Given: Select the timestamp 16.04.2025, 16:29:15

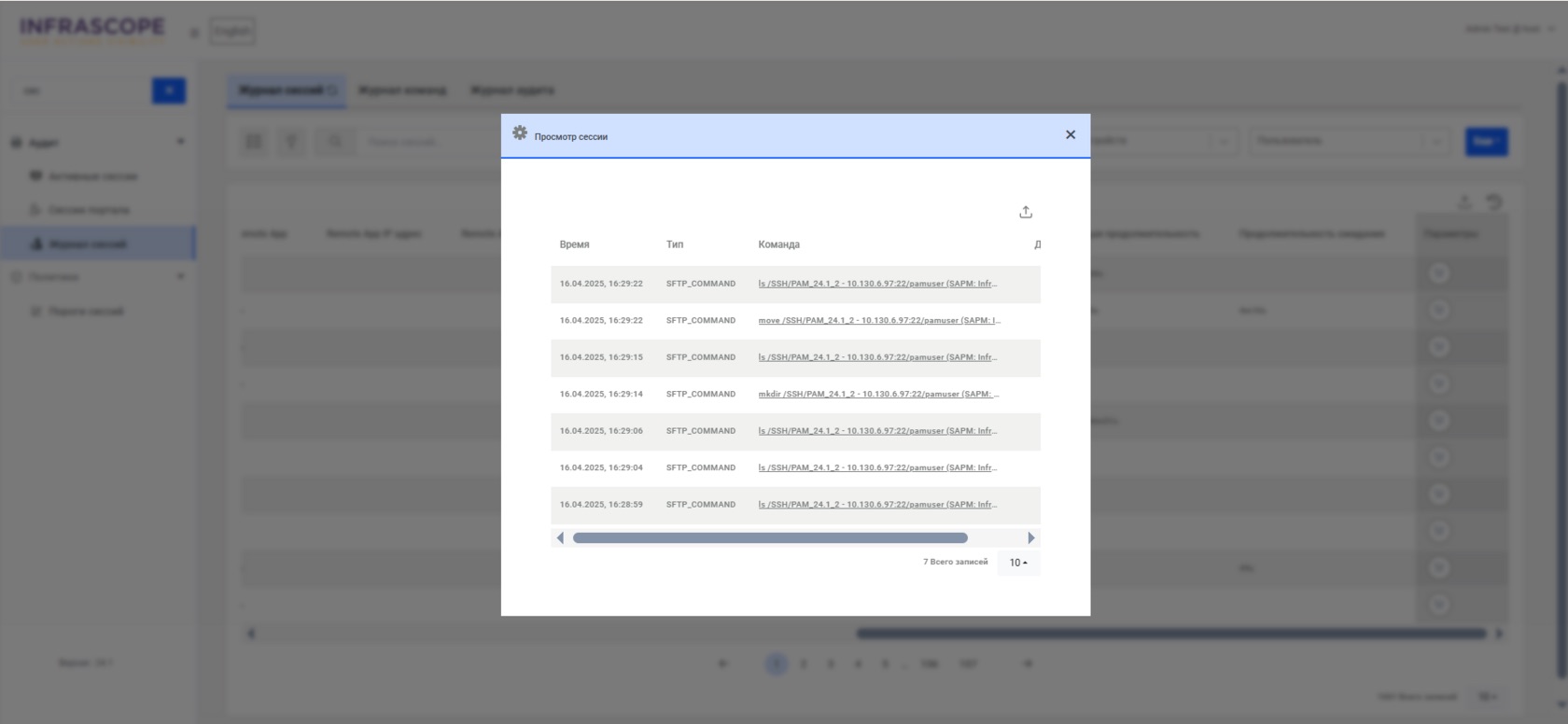Looking at the screenshot, I should (601, 357).
